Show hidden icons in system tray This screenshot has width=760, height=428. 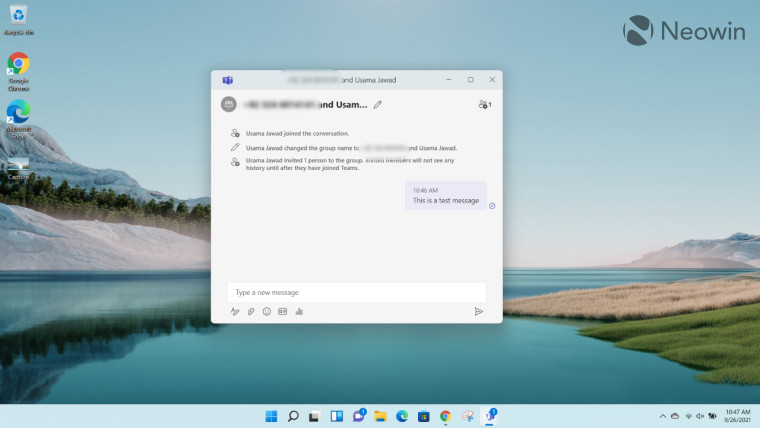(x=663, y=416)
